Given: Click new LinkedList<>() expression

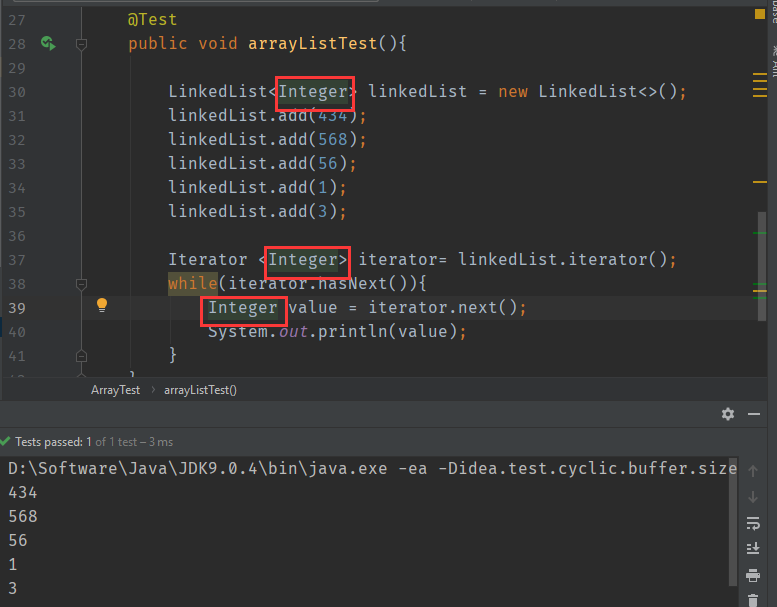Looking at the screenshot, I should pyautogui.click(x=588, y=92).
